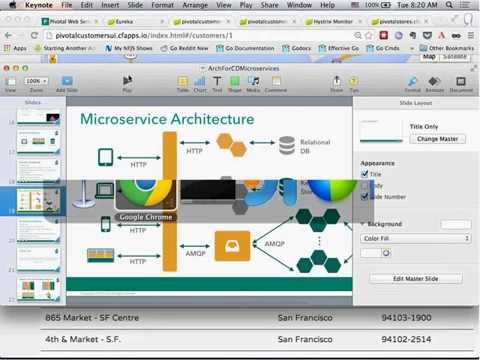Open the background color wheel picker
This screenshot has width=480, height=360.
tap(386, 253)
